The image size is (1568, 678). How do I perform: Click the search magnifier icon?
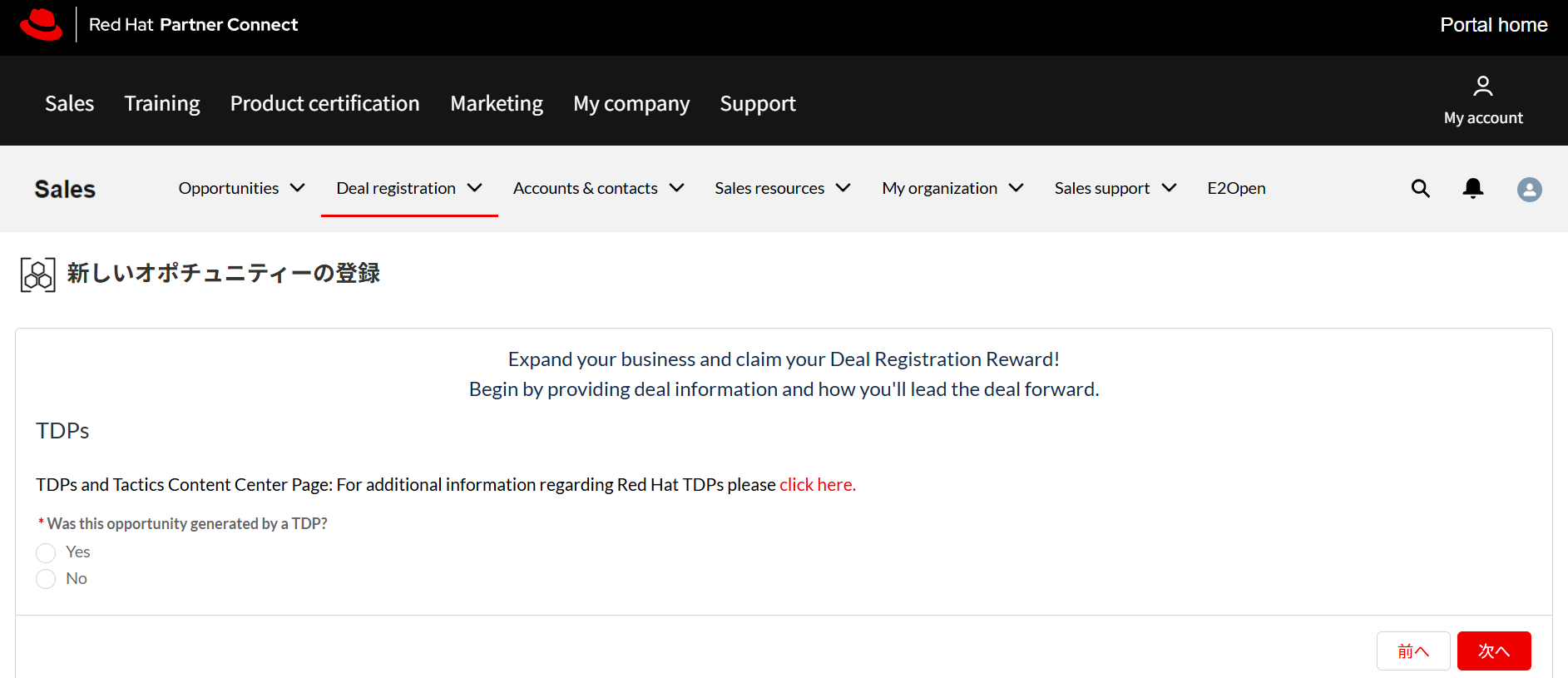click(x=1420, y=189)
